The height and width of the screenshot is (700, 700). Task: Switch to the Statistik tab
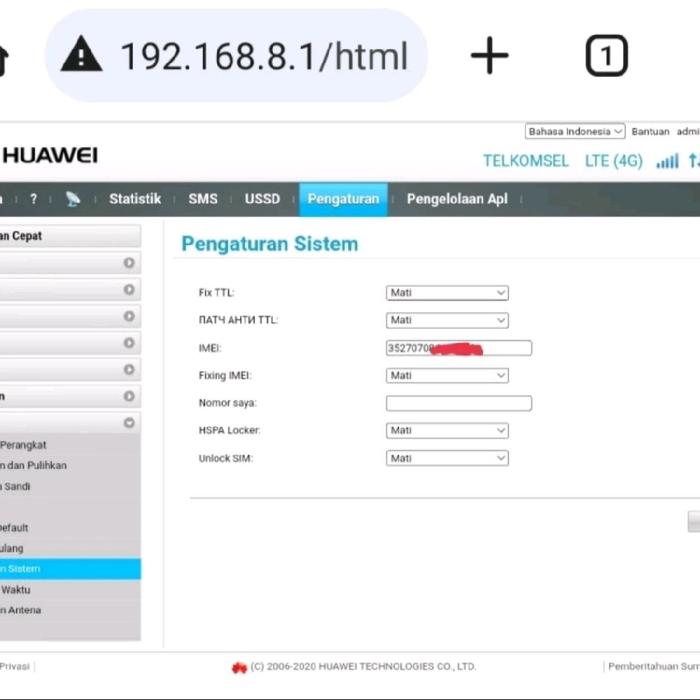pyautogui.click(x=135, y=199)
